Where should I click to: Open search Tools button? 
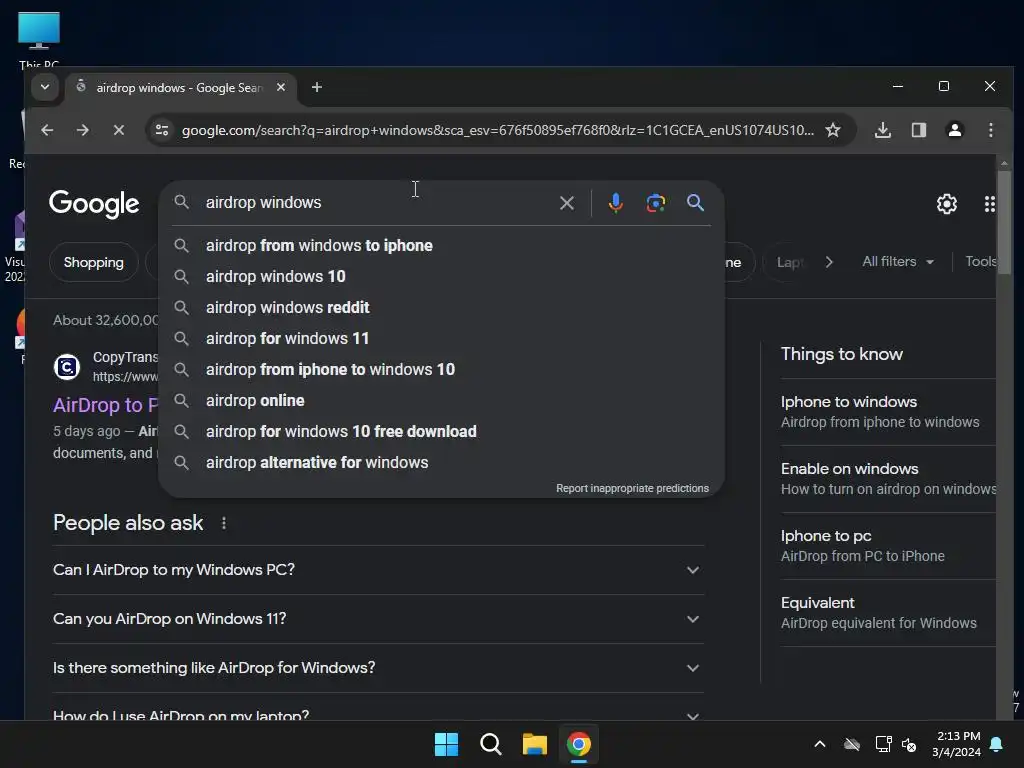click(980, 262)
